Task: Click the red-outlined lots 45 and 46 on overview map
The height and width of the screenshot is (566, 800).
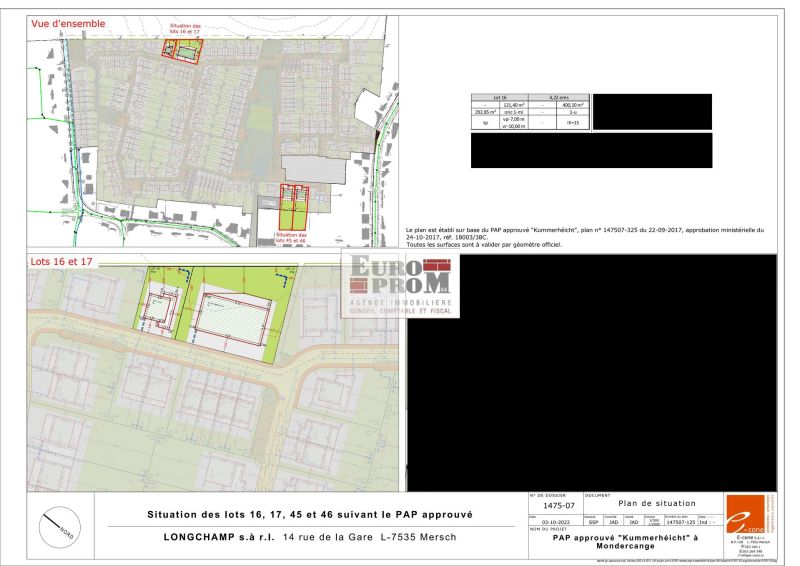Action: (x=294, y=207)
